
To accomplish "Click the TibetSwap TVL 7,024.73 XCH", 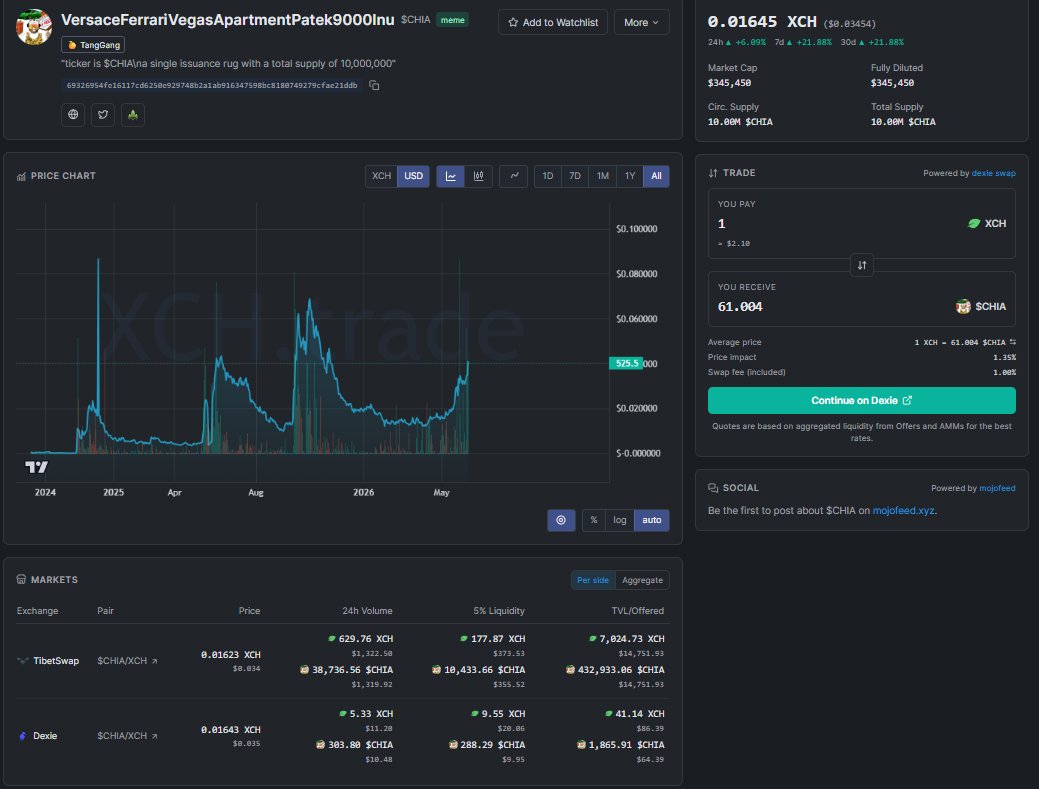I will pos(626,639).
